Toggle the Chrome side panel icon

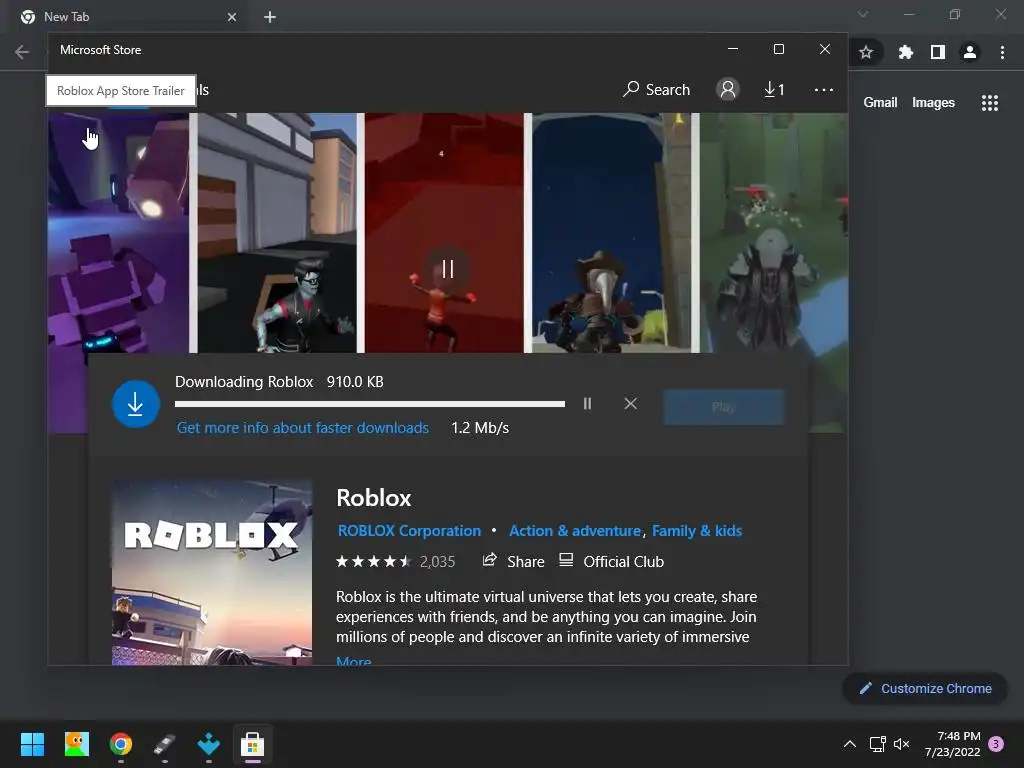coord(938,52)
